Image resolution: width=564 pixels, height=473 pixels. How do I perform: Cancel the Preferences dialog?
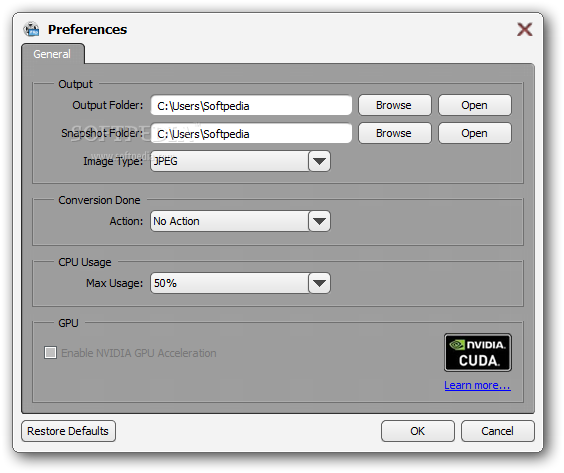tap(497, 431)
